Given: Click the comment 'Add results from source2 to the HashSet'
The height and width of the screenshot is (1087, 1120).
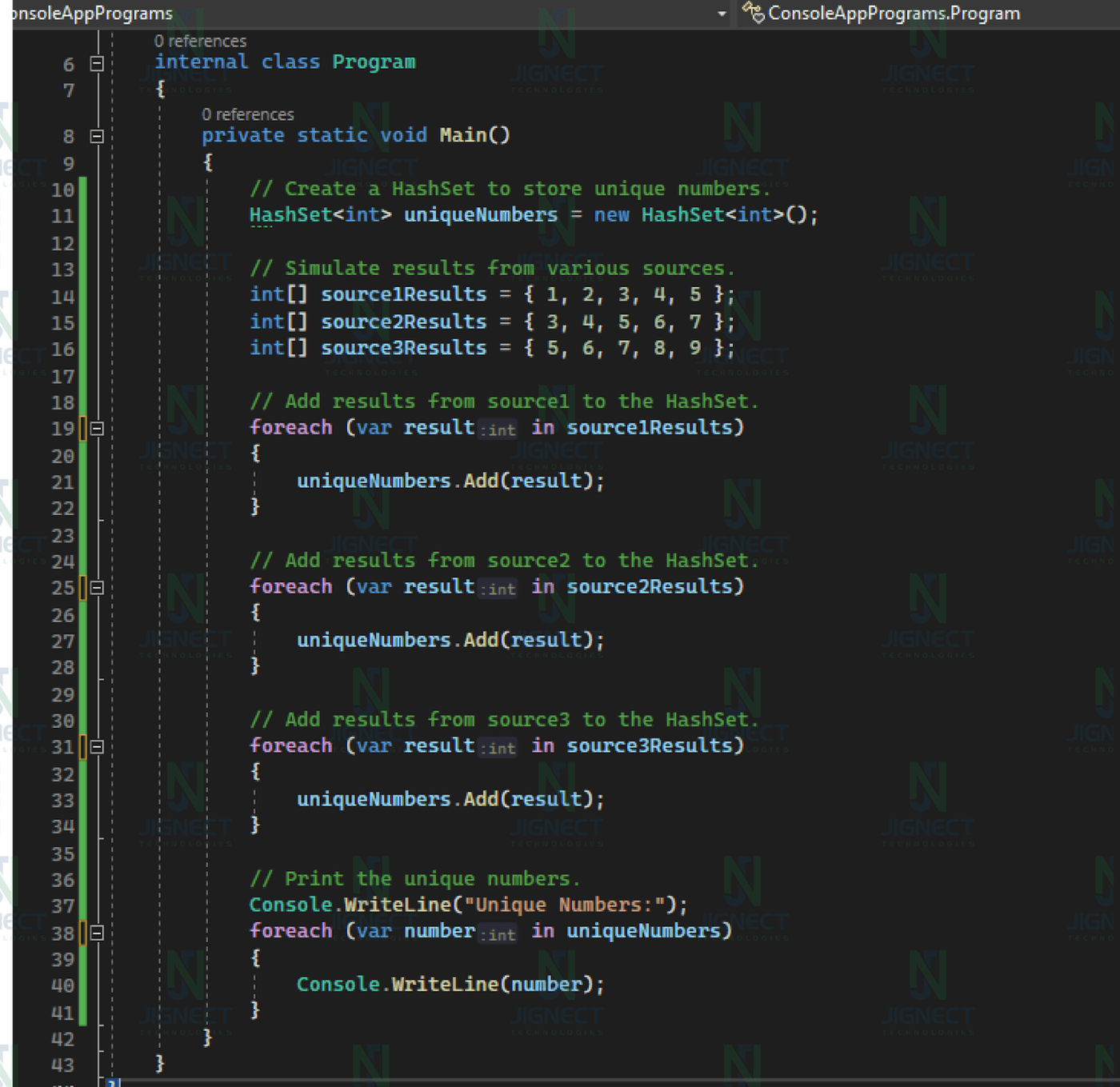Looking at the screenshot, I should pyautogui.click(x=504, y=561).
